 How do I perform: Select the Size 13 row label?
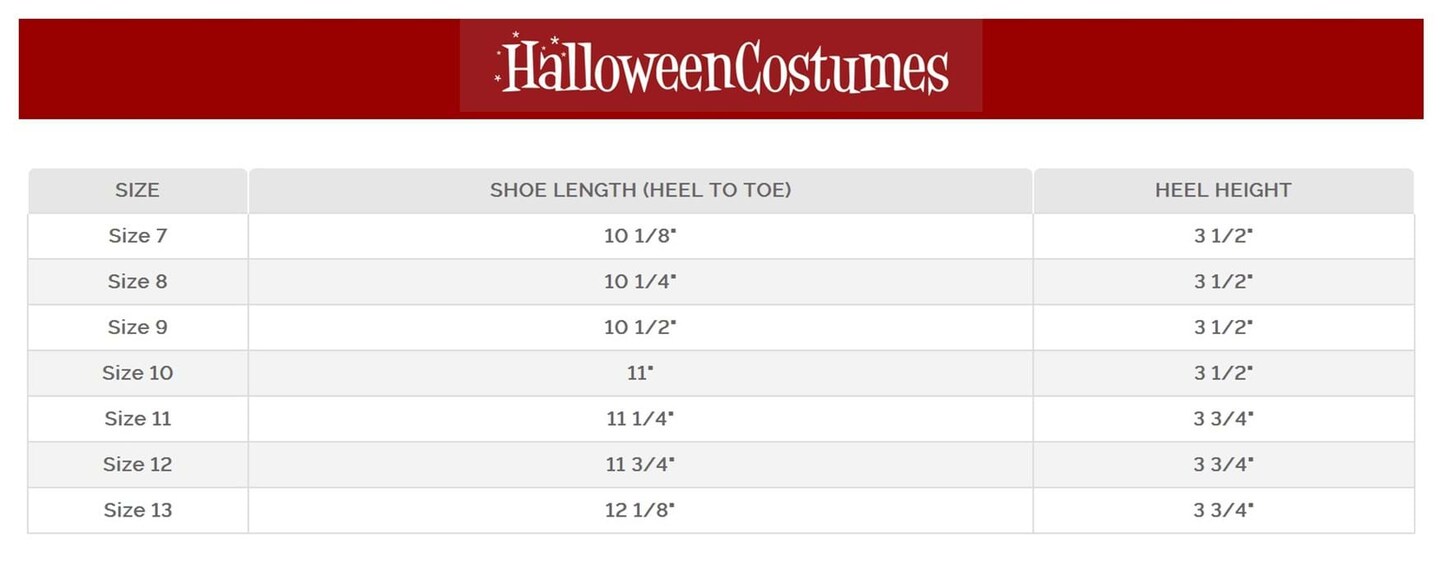(137, 510)
